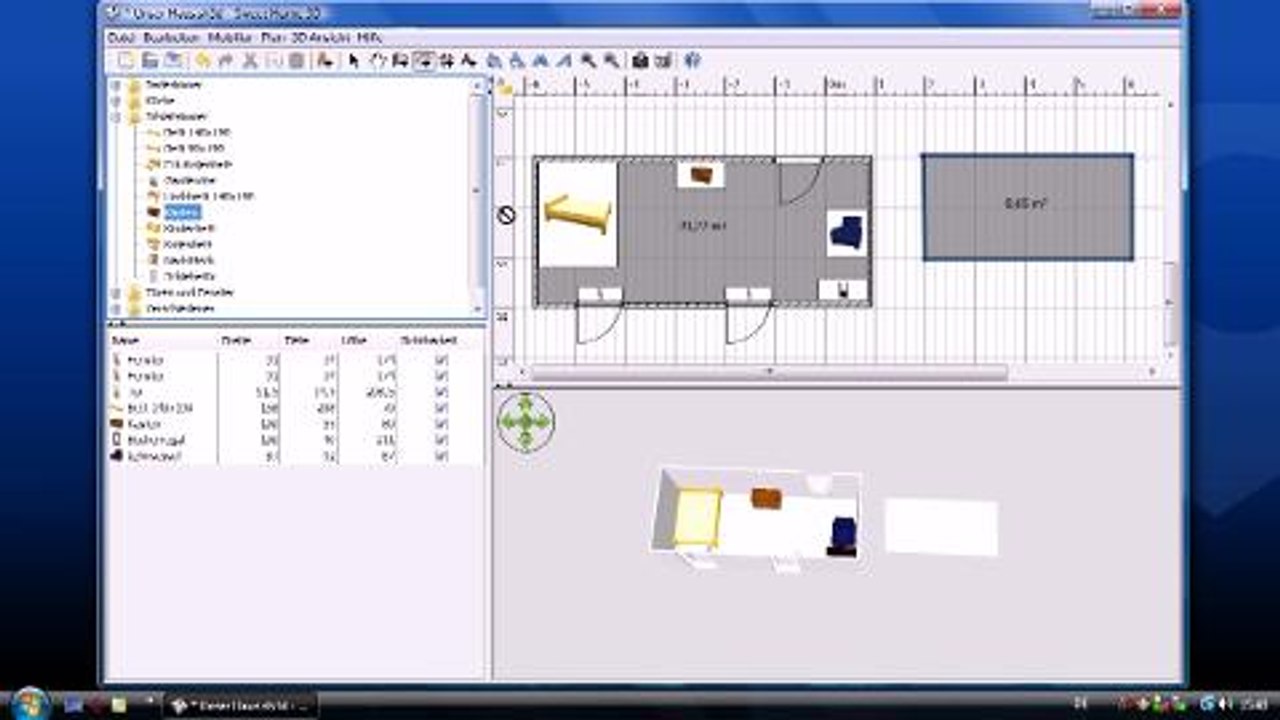Image resolution: width=1280 pixels, height=720 pixels.
Task: Choose the Create walls tool
Action: point(401,61)
